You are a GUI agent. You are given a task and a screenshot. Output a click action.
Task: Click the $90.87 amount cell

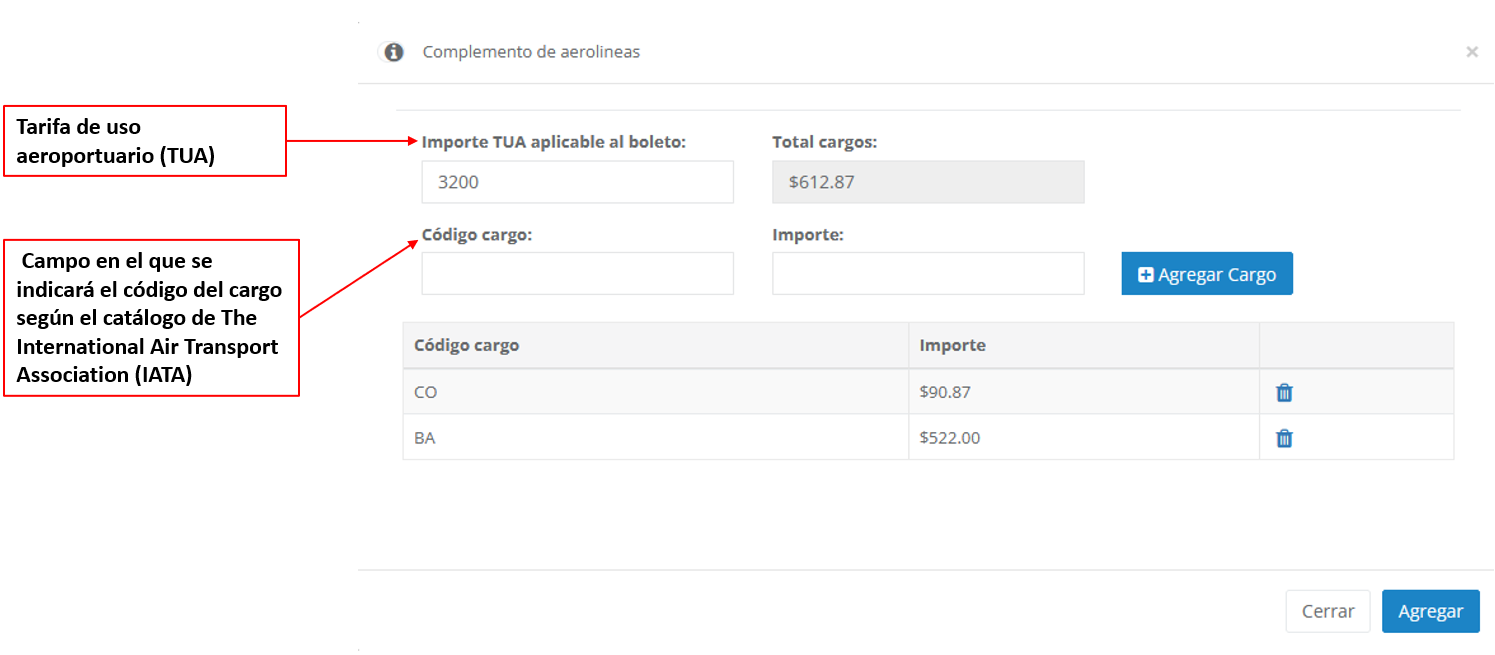(945, 392)
